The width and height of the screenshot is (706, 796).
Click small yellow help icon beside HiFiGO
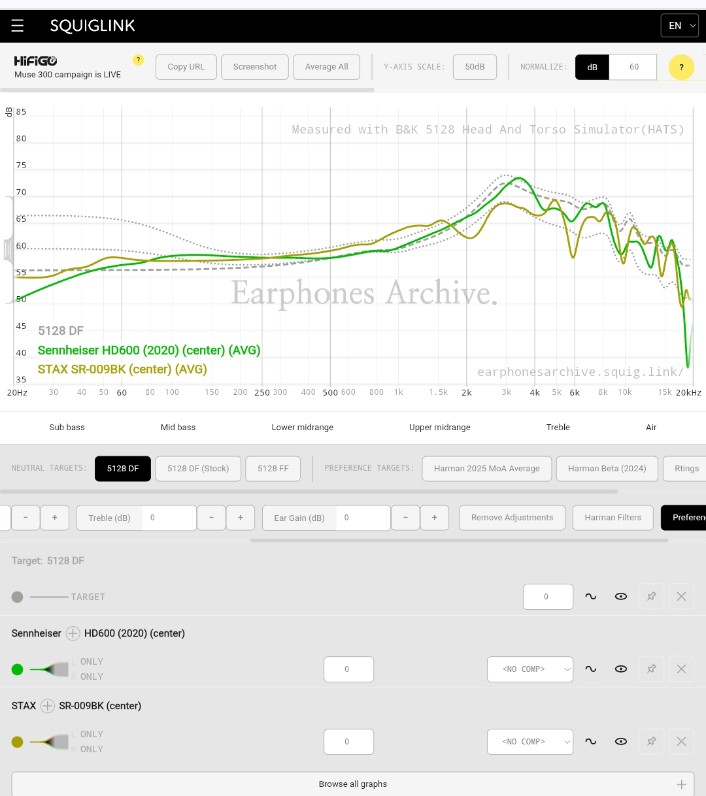(138, 60)
